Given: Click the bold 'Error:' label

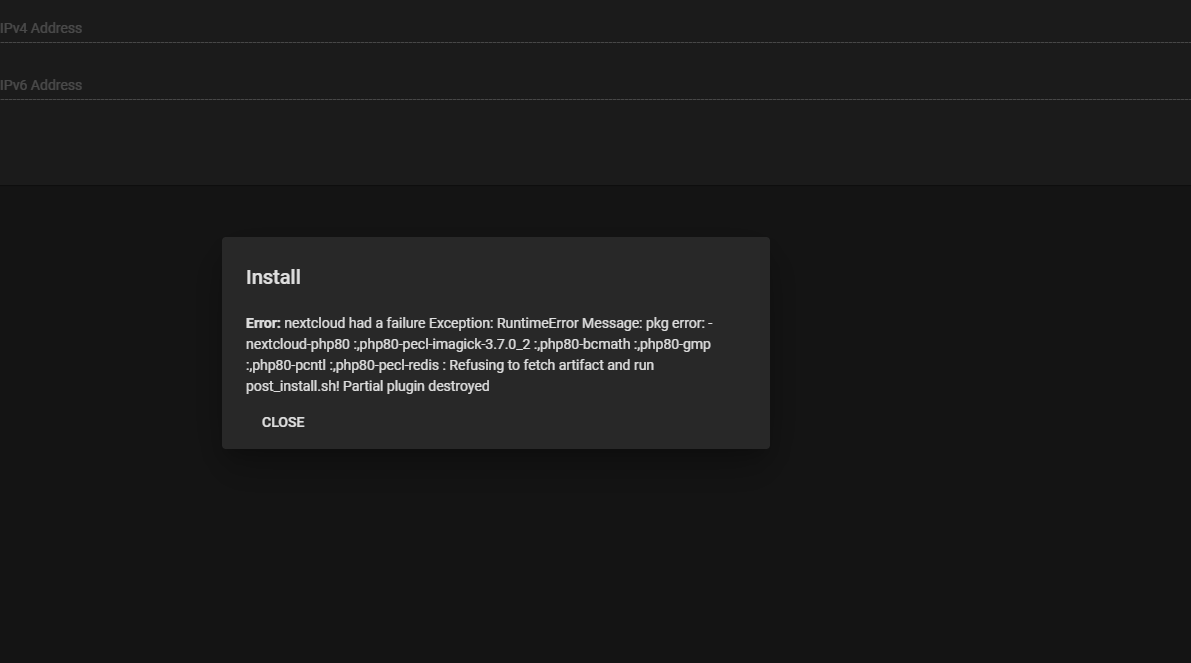Looking at the screenshot, I should tap(263, 324).
